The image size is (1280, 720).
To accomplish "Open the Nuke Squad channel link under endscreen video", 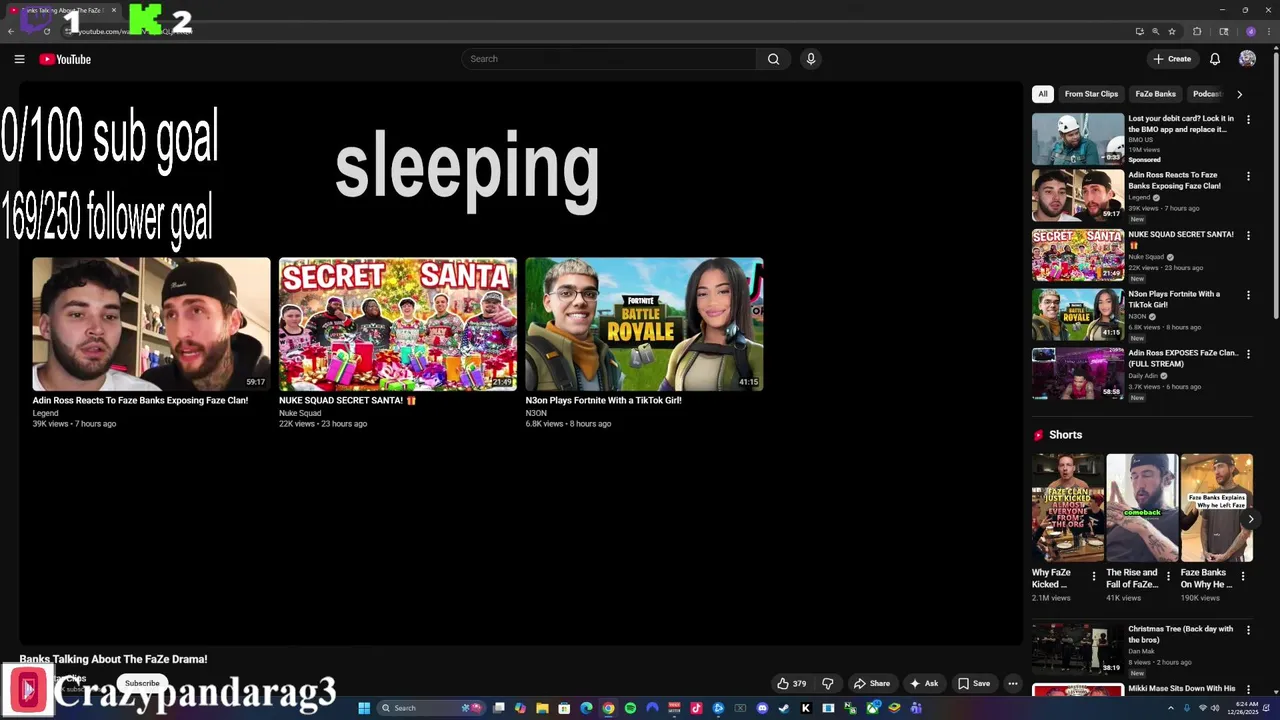I will click(300, 413).
